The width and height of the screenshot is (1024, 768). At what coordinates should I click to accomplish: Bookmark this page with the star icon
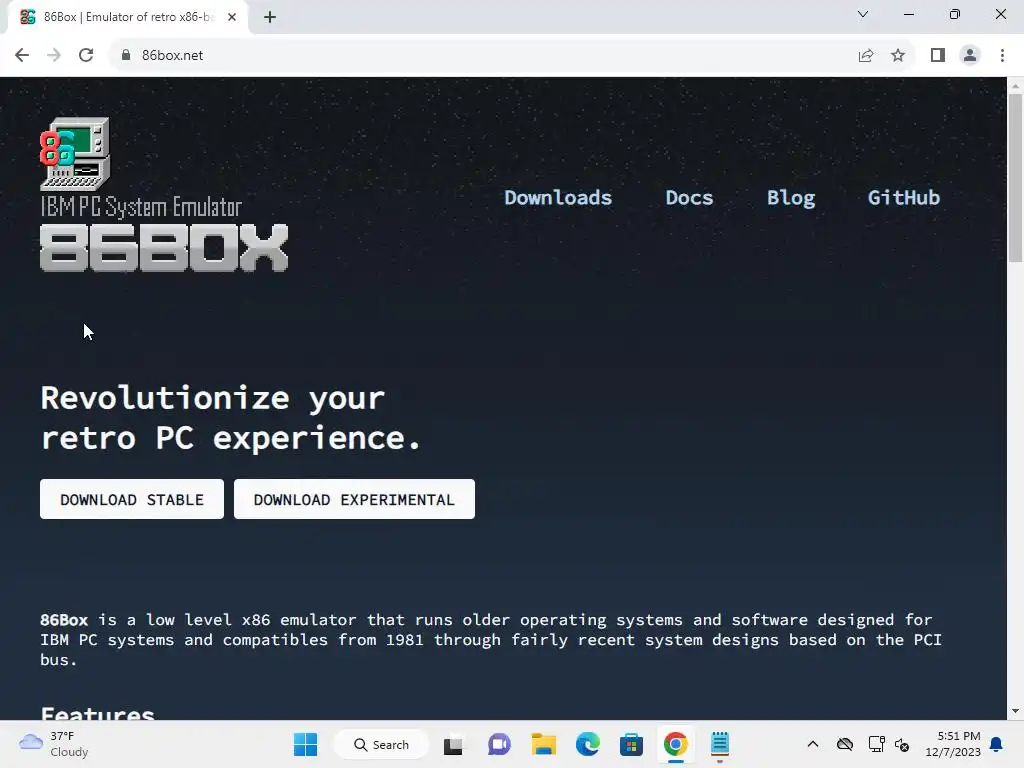pyautogui.click(x=898, y=56)
